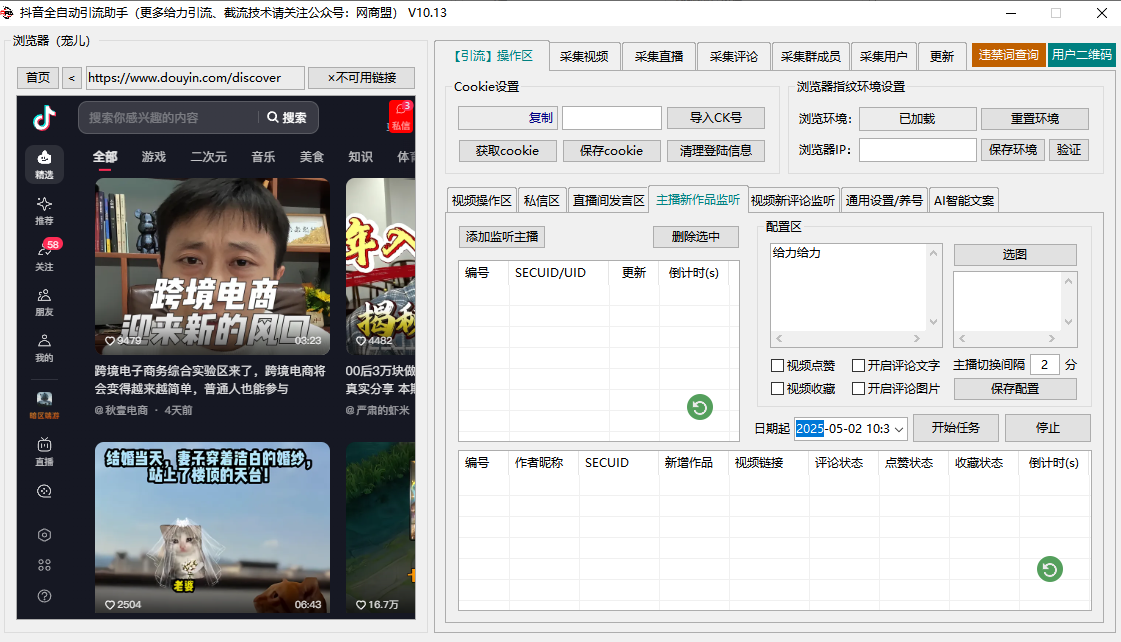Open the 采集用户 tab

point(884,56)
